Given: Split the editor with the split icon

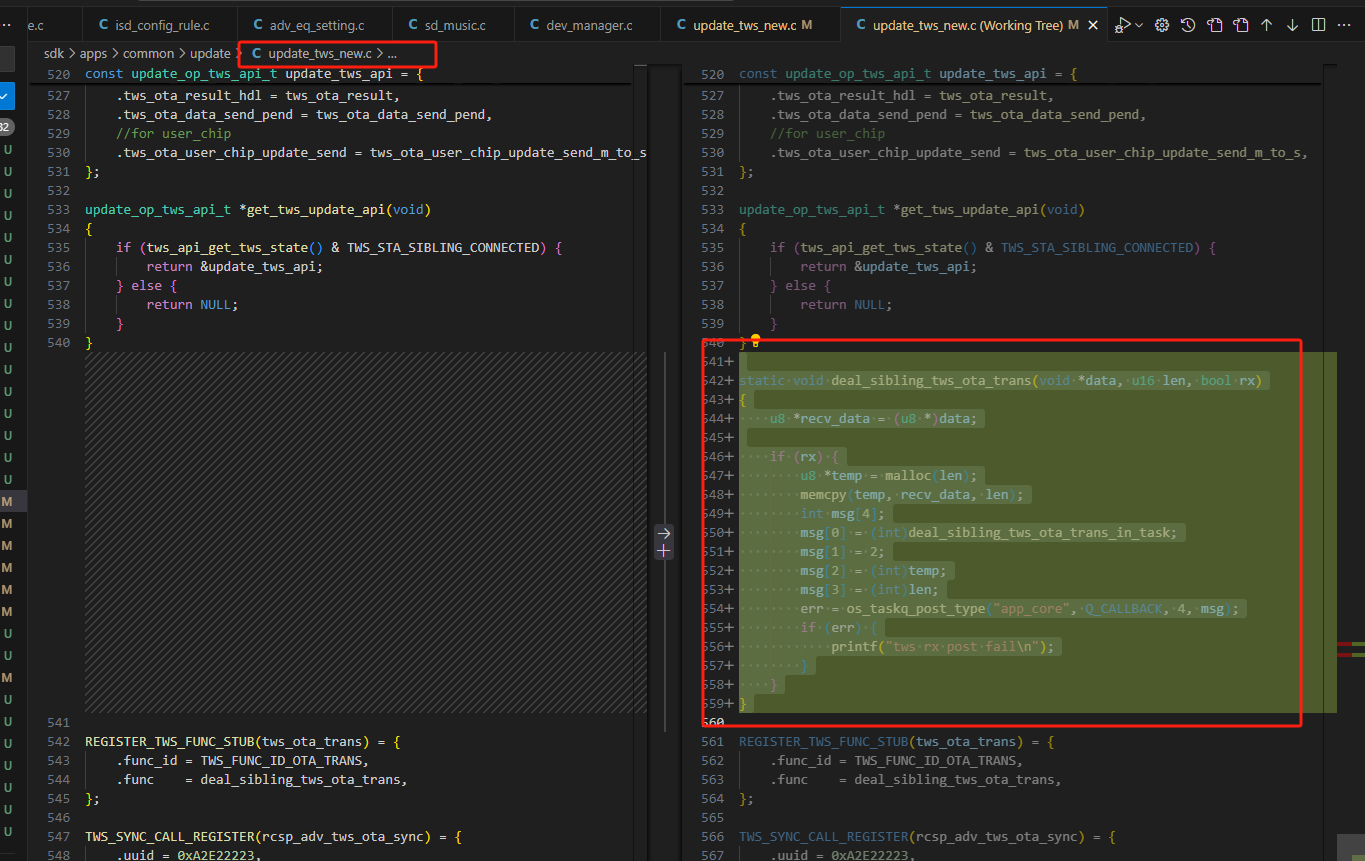Looking at the screenshot, I should (x=1318, y=25).
